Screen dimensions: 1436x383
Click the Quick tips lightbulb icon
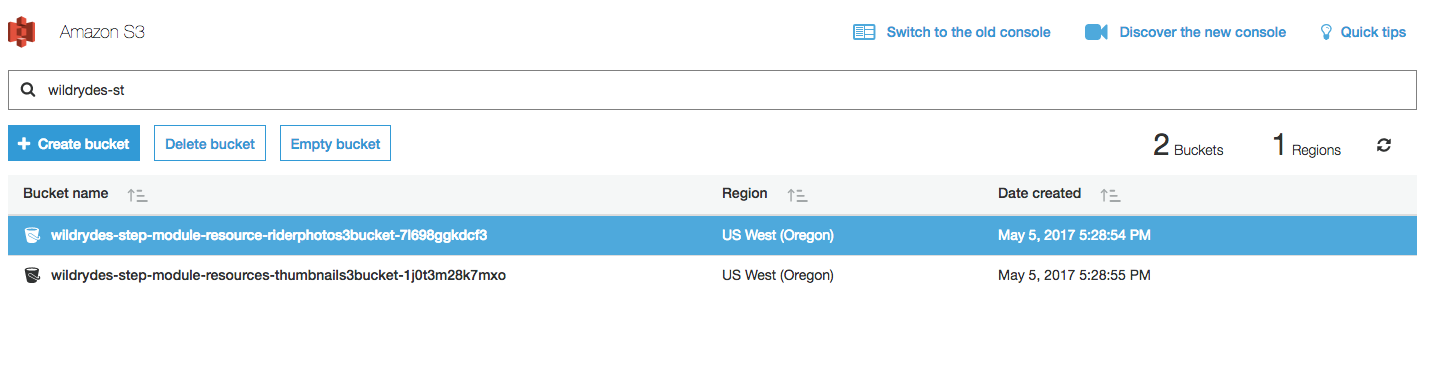coord(1327,32)
